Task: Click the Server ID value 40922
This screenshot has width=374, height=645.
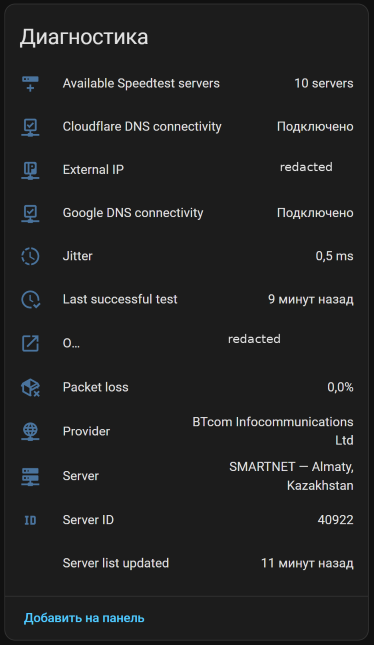Action: [x=335, y=520]
